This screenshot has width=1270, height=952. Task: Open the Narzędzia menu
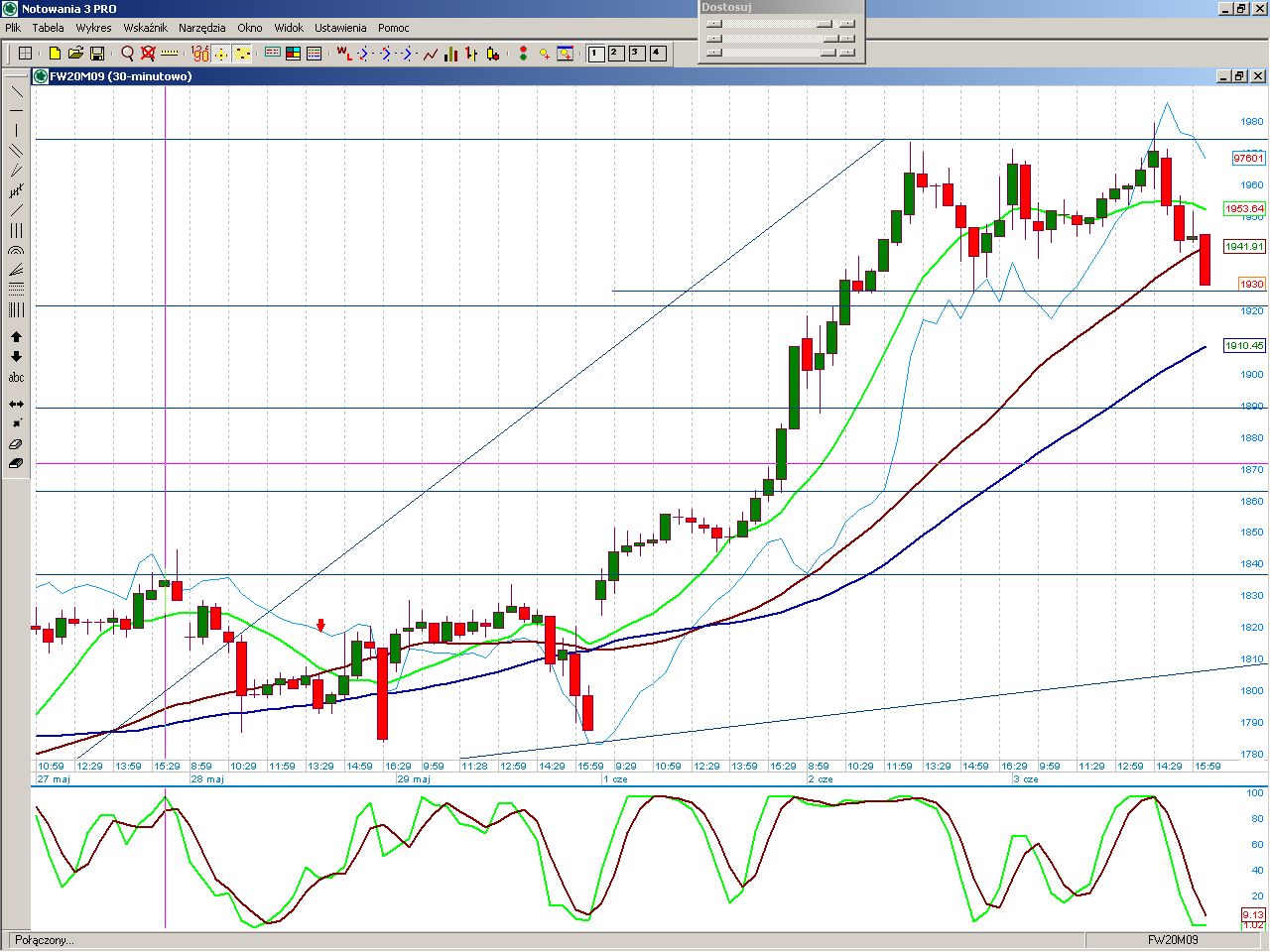[x=202, y=28]
